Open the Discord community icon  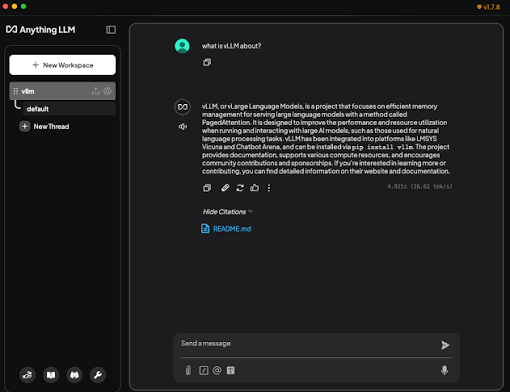pyautogui.click(x=74, y=375)
